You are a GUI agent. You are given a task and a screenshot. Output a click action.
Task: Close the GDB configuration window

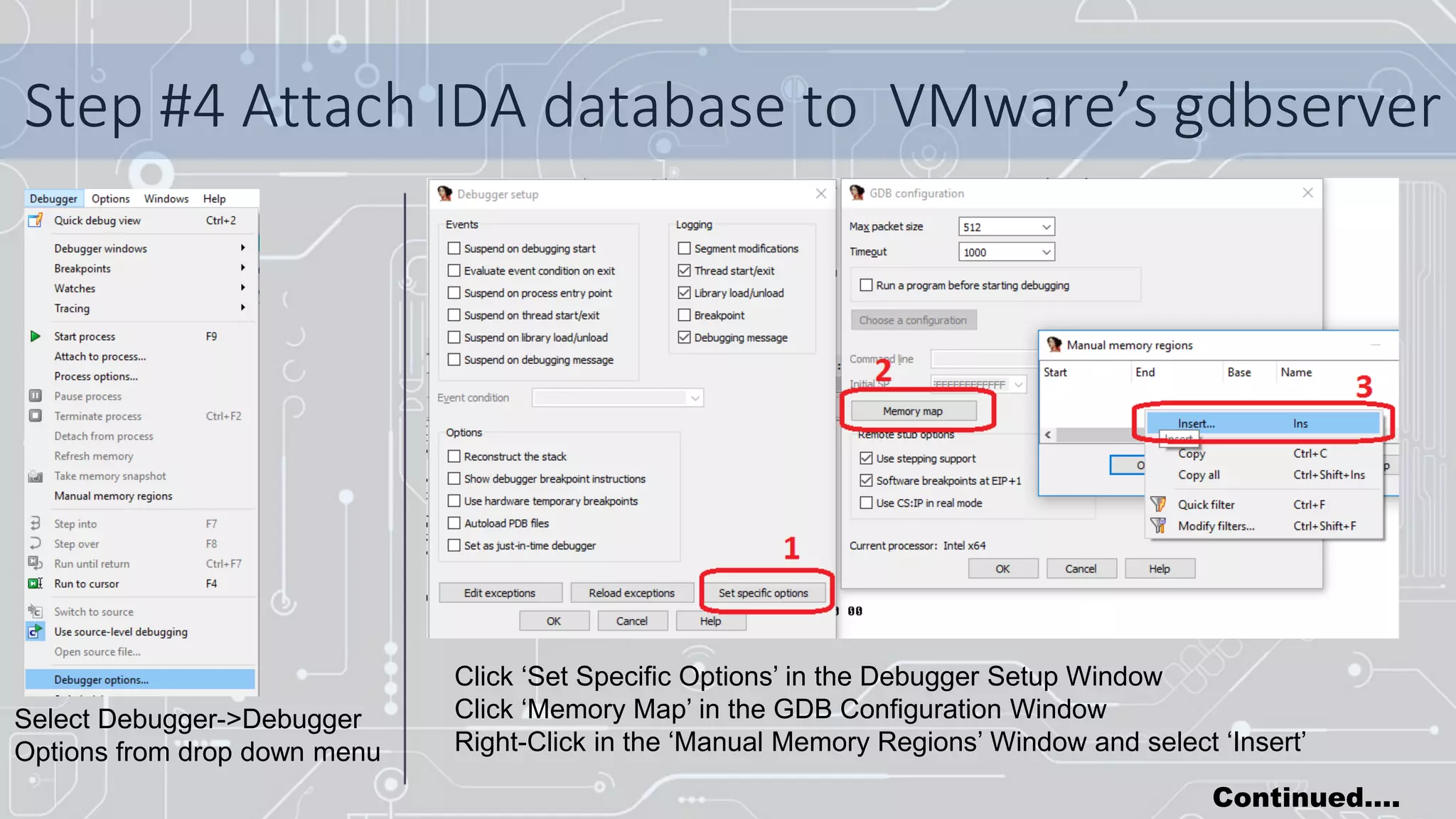point(1307,193)
